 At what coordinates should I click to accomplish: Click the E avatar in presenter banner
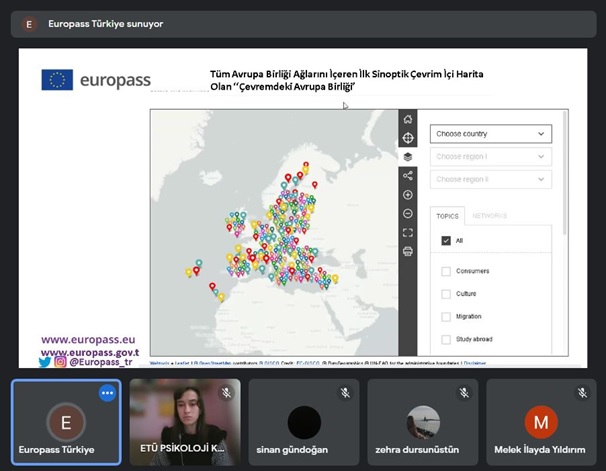[29, 24]
